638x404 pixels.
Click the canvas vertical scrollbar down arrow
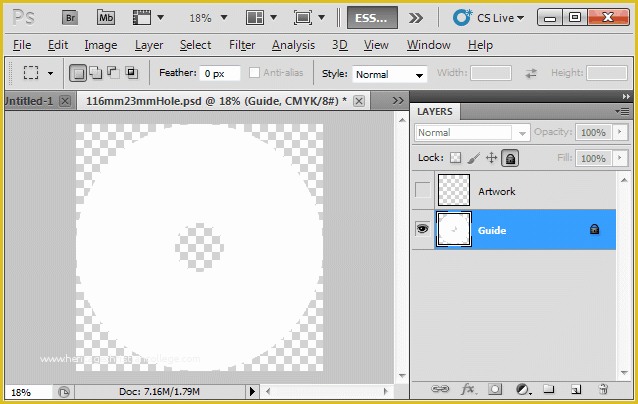pyautogui.click(x=402, y=375)
